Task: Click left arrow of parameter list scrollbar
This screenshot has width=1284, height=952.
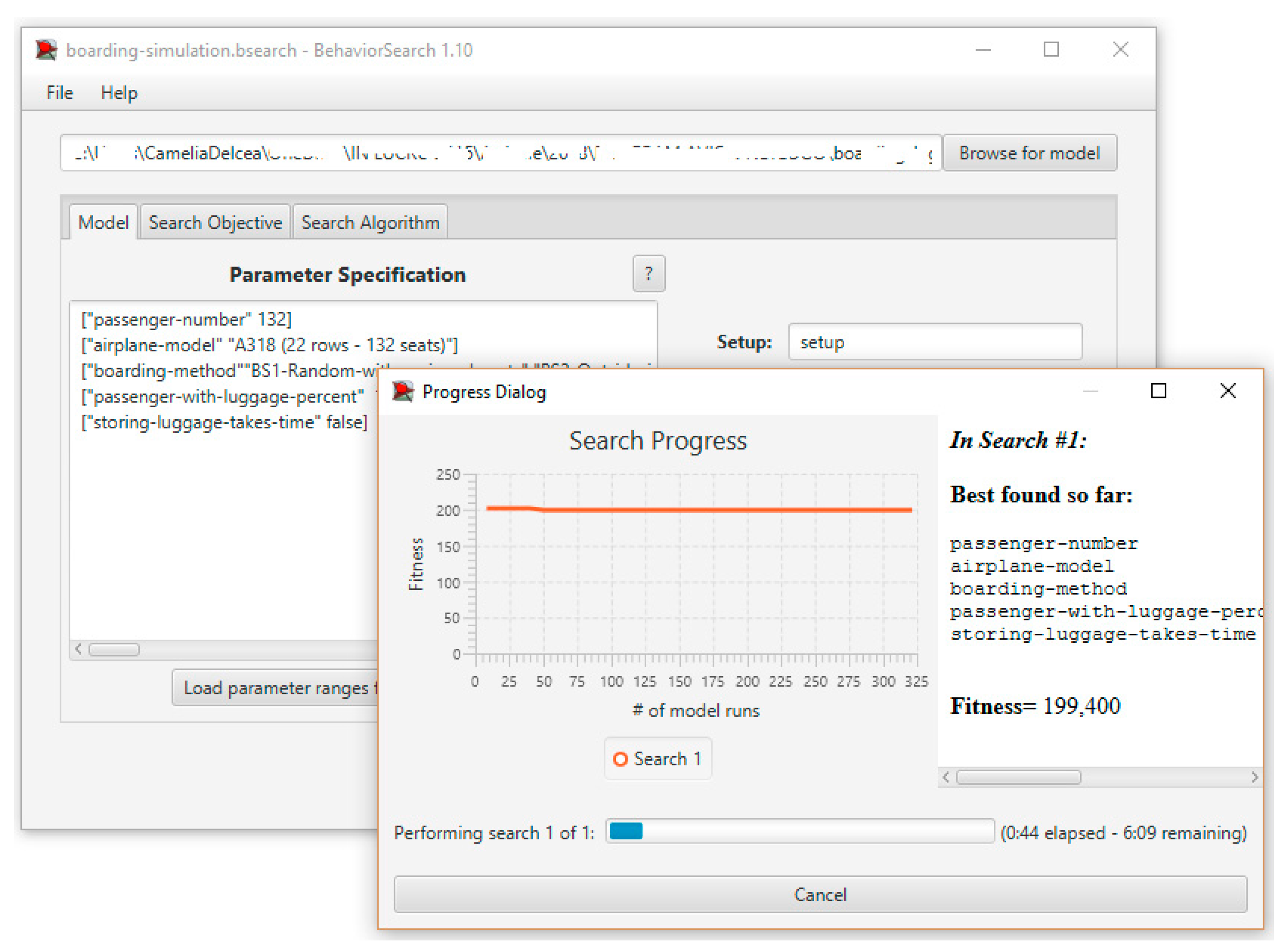Action: 78,649
